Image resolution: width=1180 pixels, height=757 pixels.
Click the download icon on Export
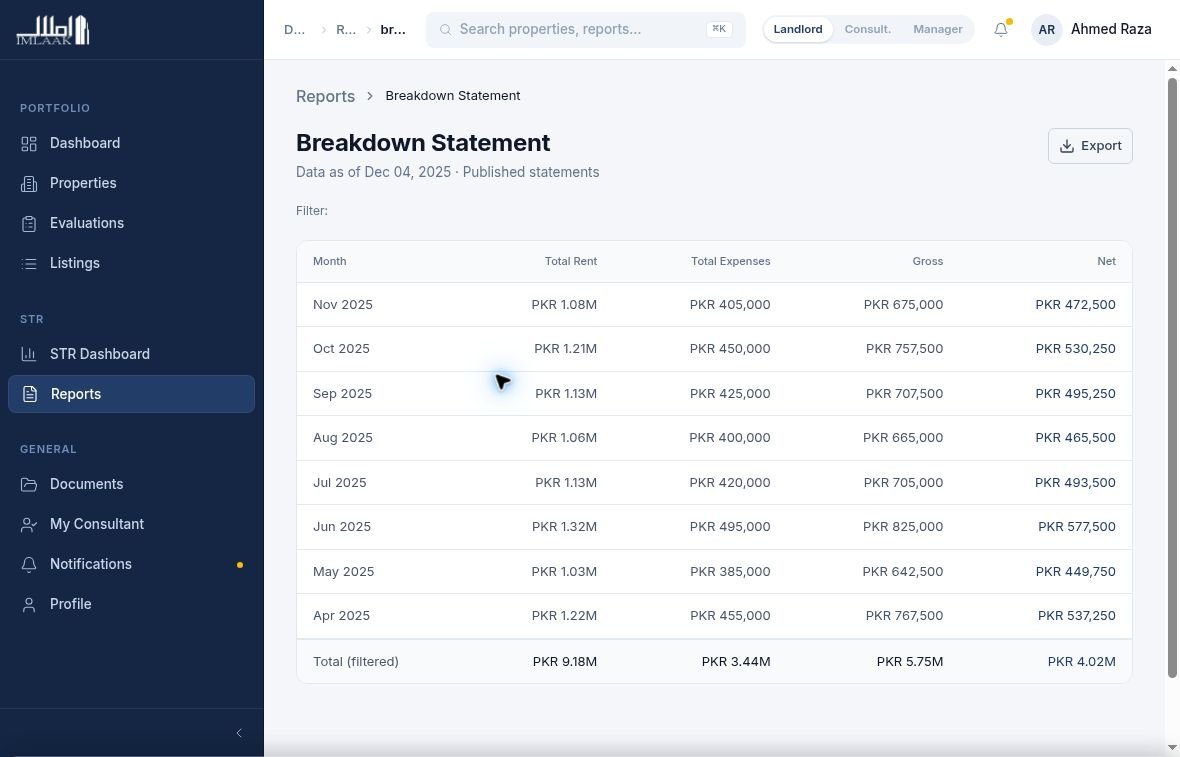pos(1066,146)
